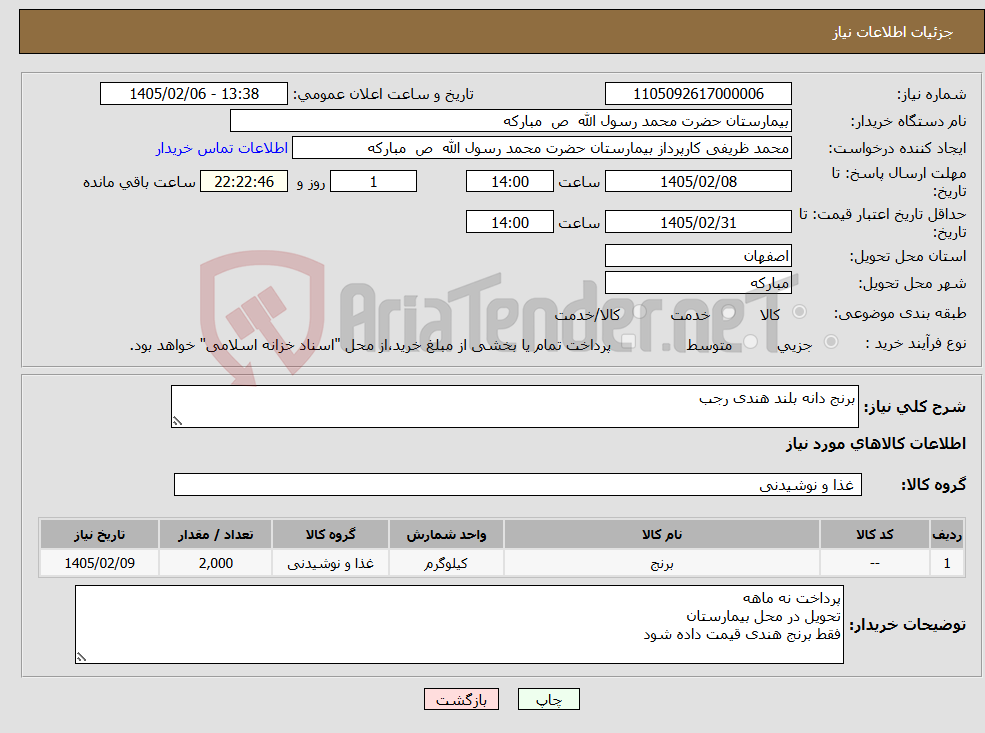Select the جزیی purchase type radio
The width and height of the screenshot is (985, 733).
pos(831,342)
